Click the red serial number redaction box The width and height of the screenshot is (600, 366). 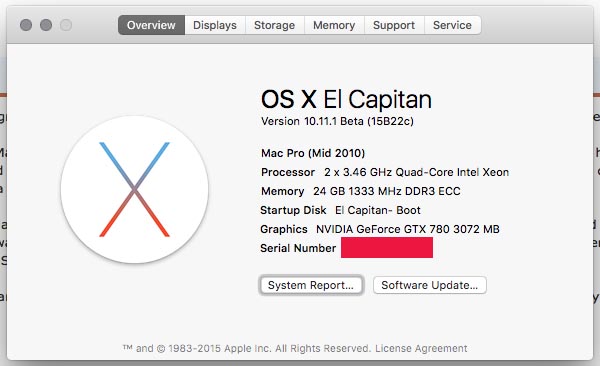pyautogui.click(x=387, y=247)
